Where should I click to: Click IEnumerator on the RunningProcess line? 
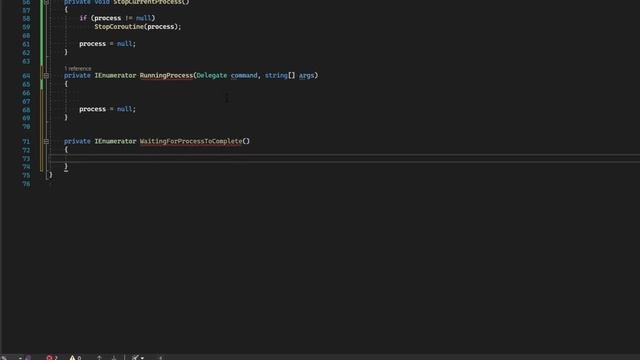(x=116, y=76)
